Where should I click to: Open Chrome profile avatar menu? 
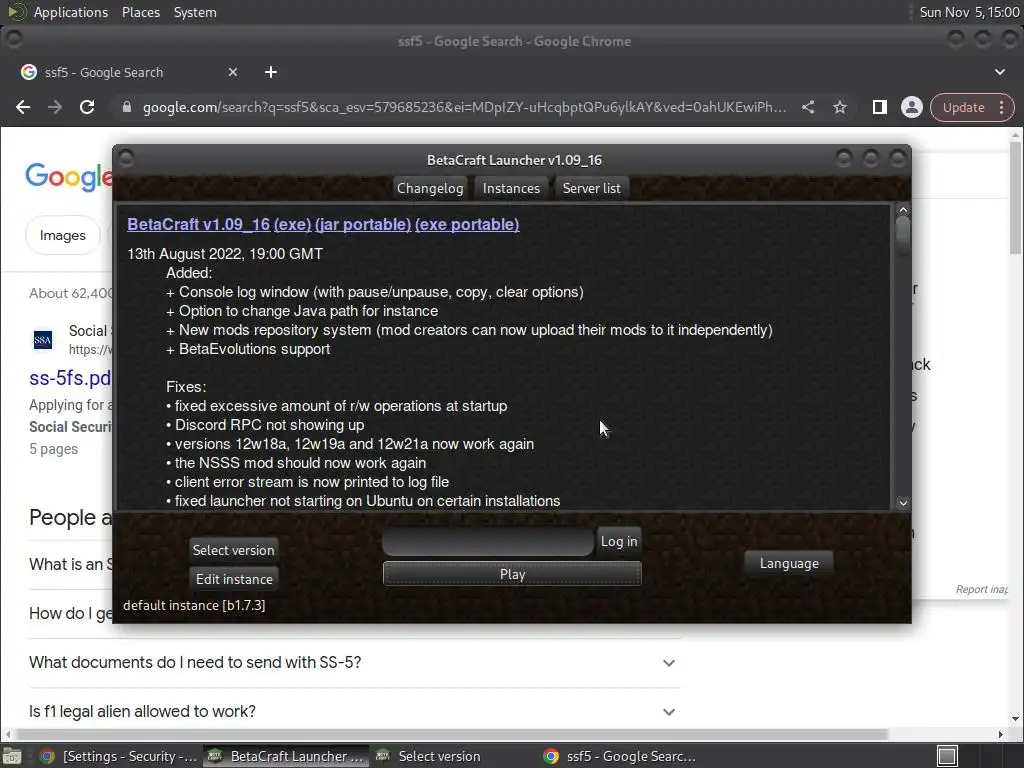click(912, 107)
